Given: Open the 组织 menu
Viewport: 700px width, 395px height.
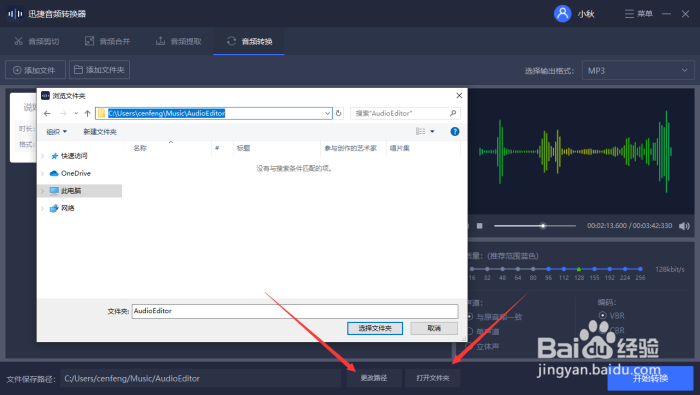Looking at the screenshot, I should (x=57, y=132).
